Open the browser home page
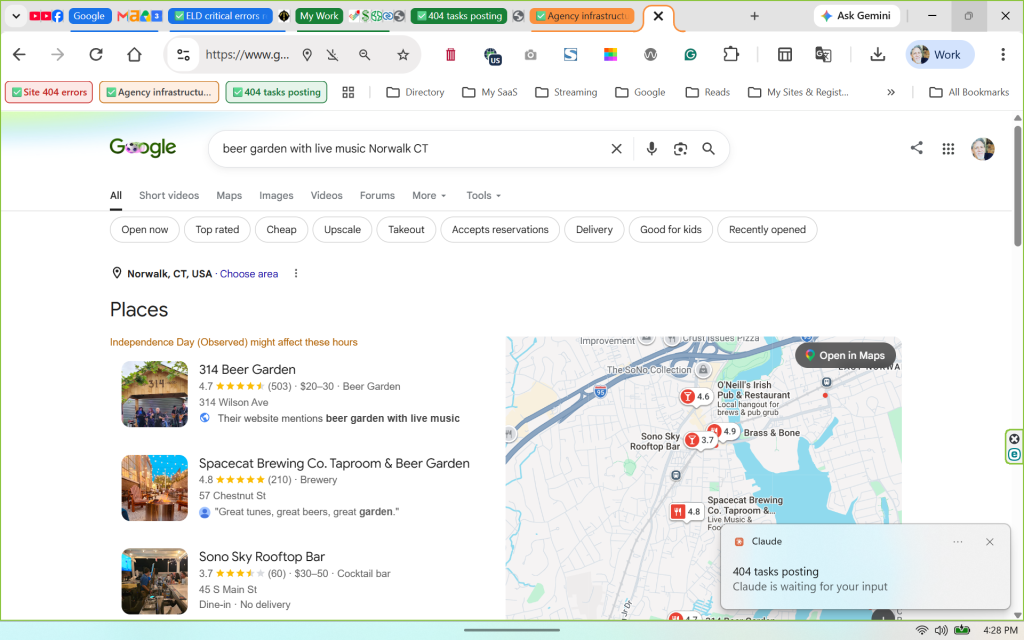1024x640 pixels. (135, 55)
